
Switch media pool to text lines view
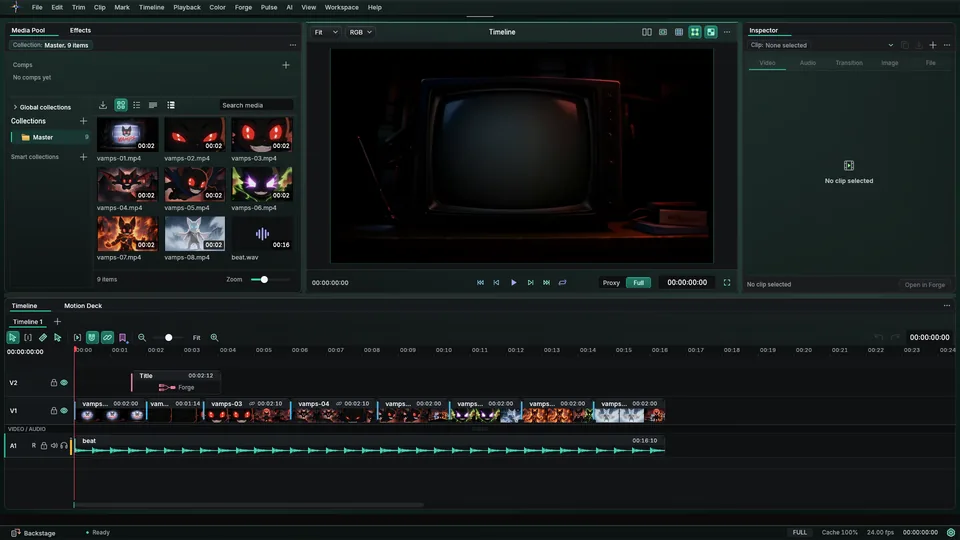153,105
